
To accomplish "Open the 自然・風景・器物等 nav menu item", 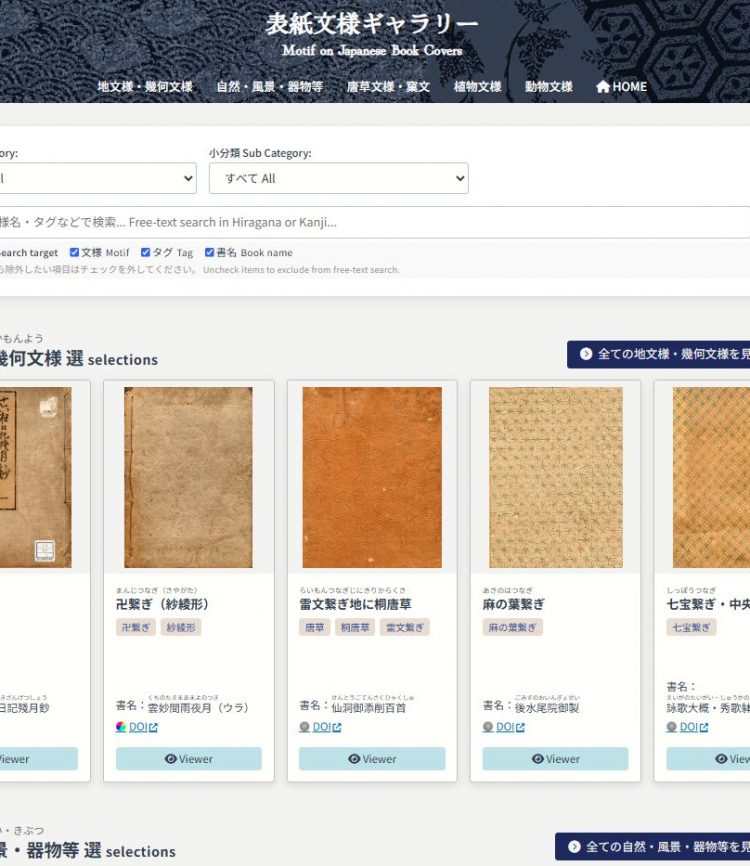I will tap(270, 87).
